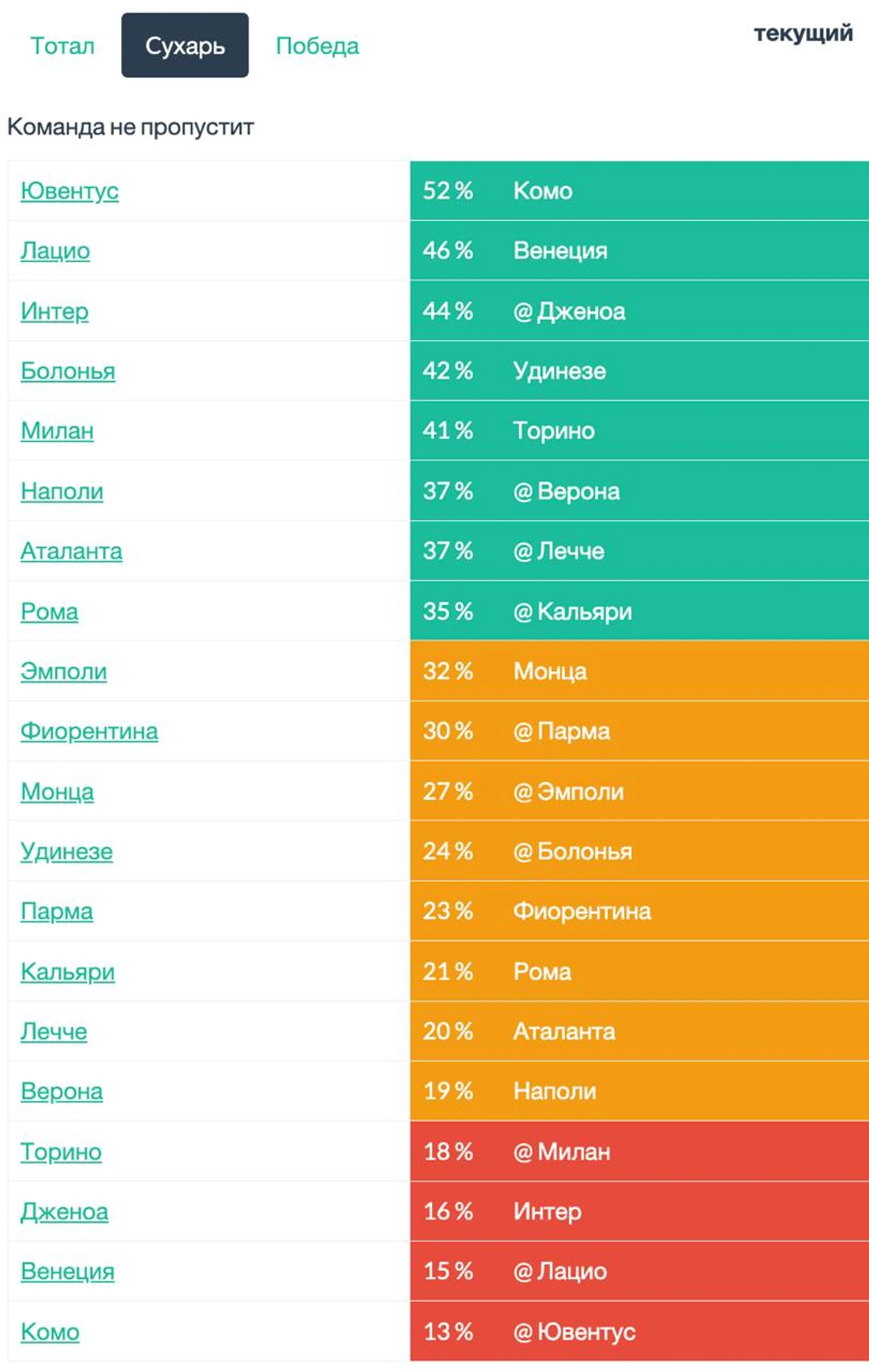
Task: Switch to the Тотал tab
Action: (x=62, y=46)
